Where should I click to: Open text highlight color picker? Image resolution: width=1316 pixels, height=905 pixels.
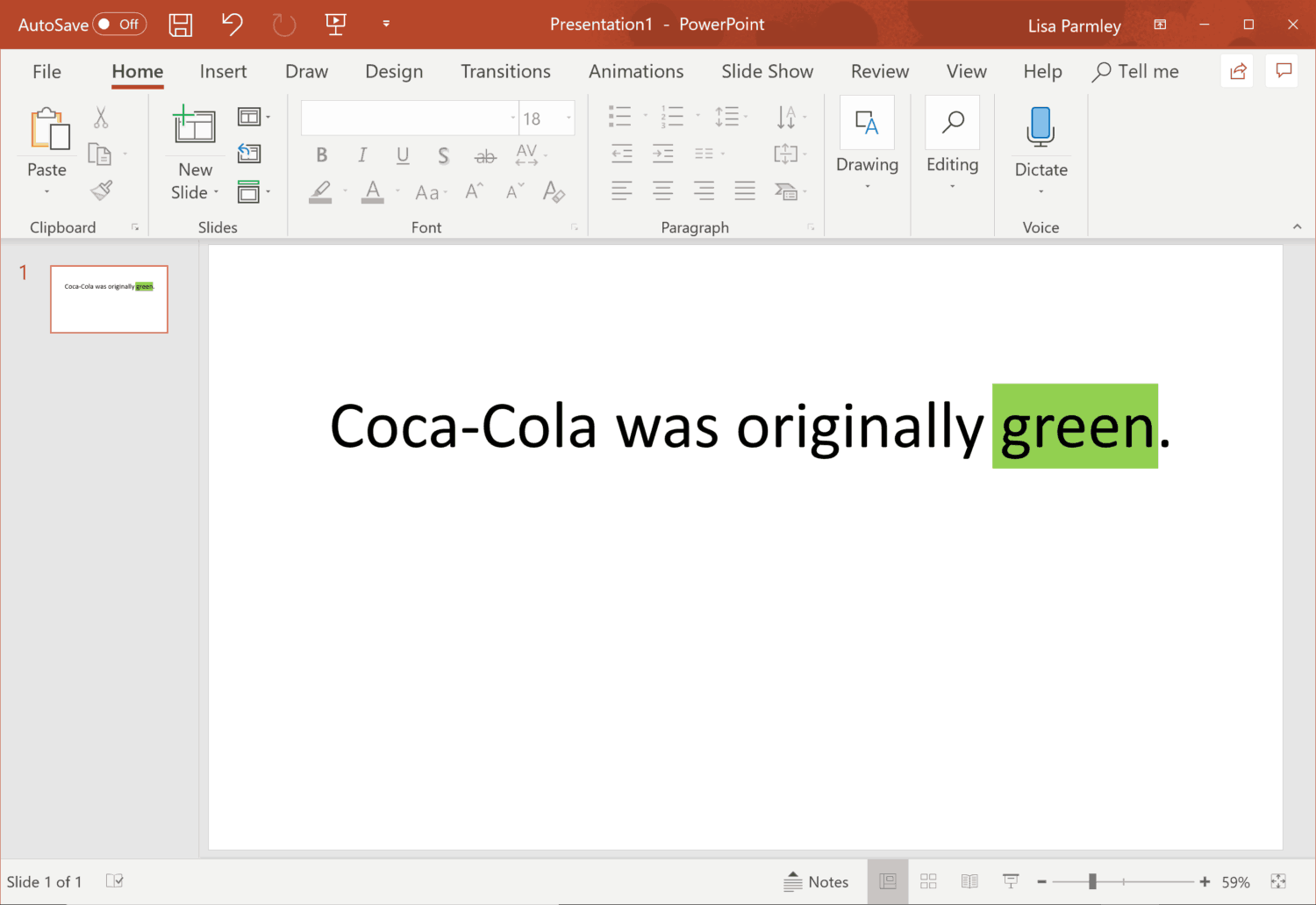tap(345, 191)
